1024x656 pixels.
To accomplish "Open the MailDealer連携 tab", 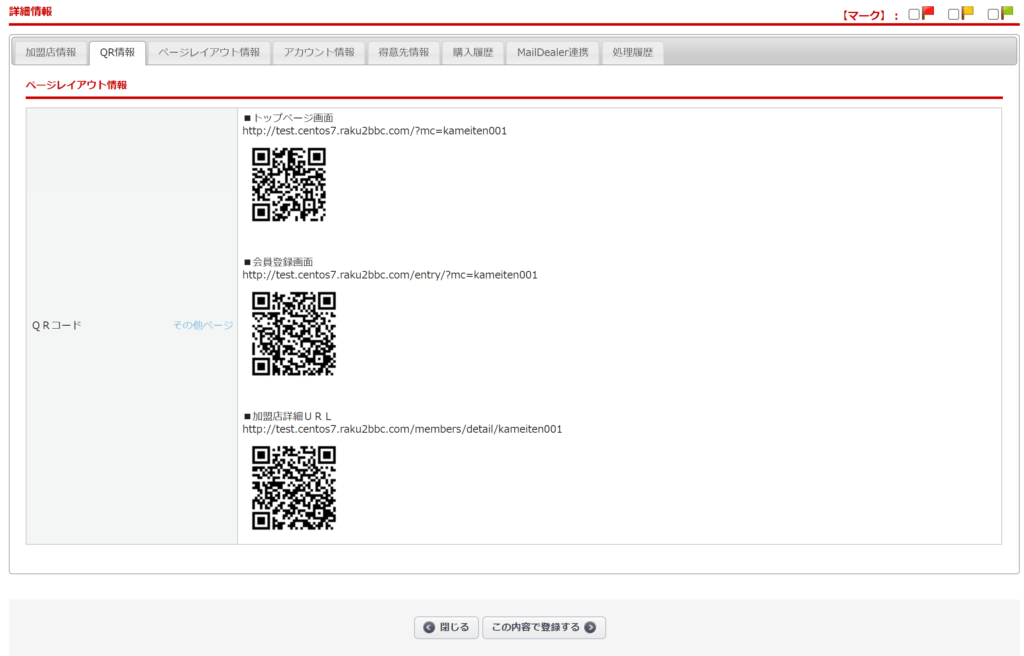I will pos(553,52).
